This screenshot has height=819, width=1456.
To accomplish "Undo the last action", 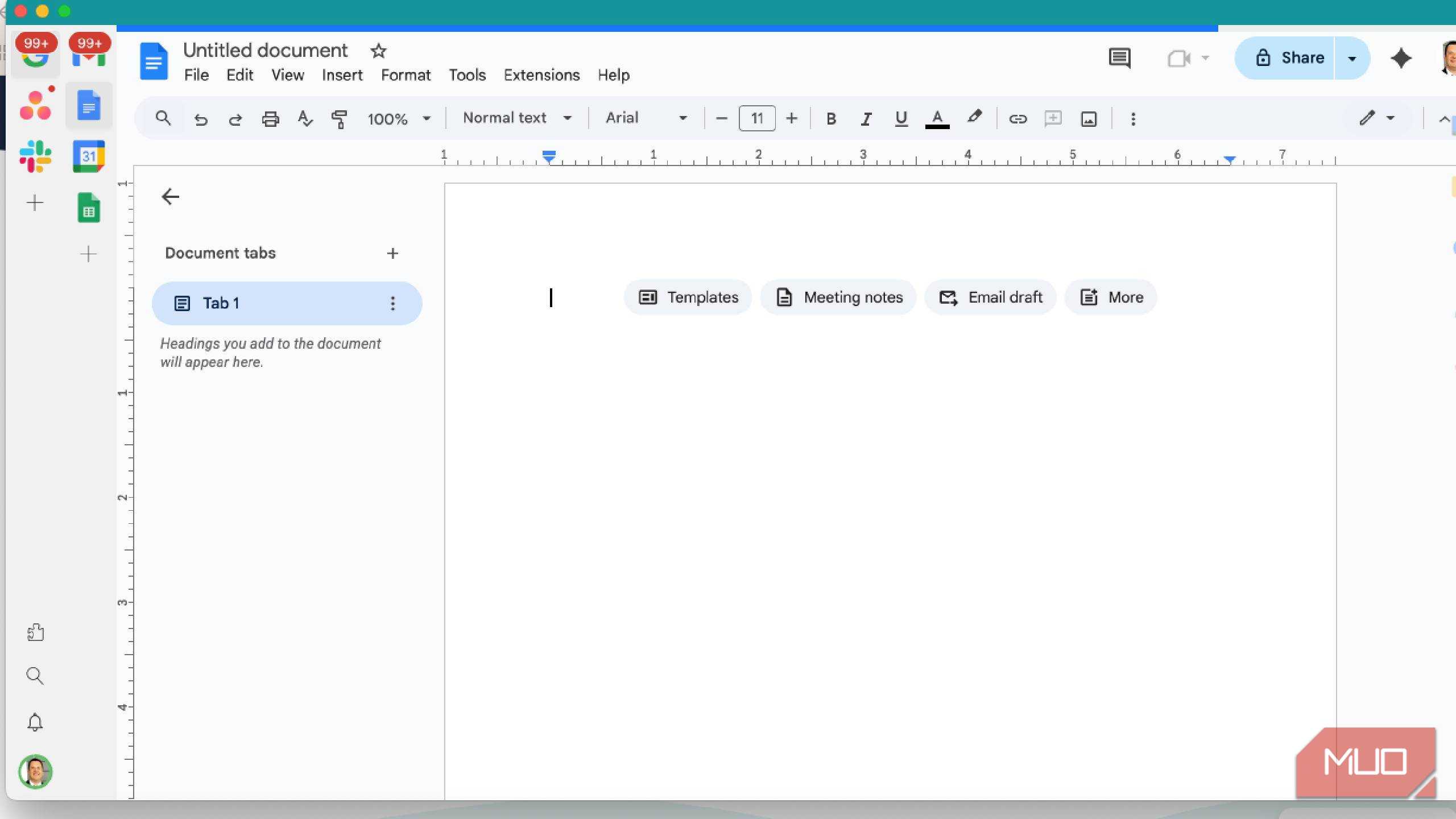I will [x=201, y=119].
